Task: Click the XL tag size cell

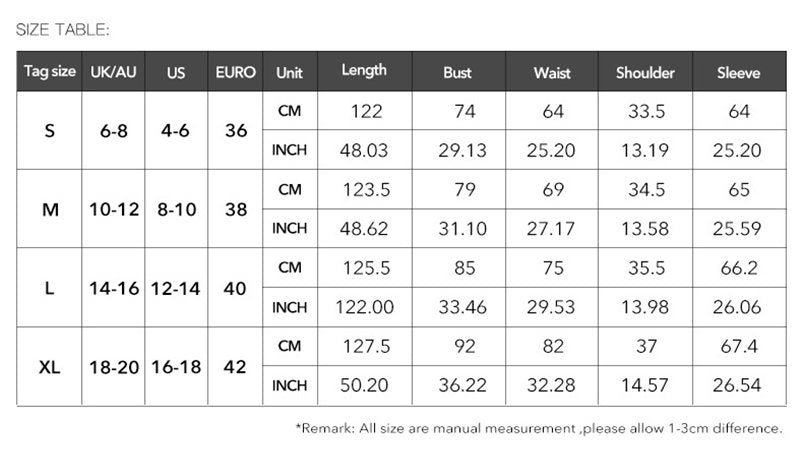Action: [50, 366]
